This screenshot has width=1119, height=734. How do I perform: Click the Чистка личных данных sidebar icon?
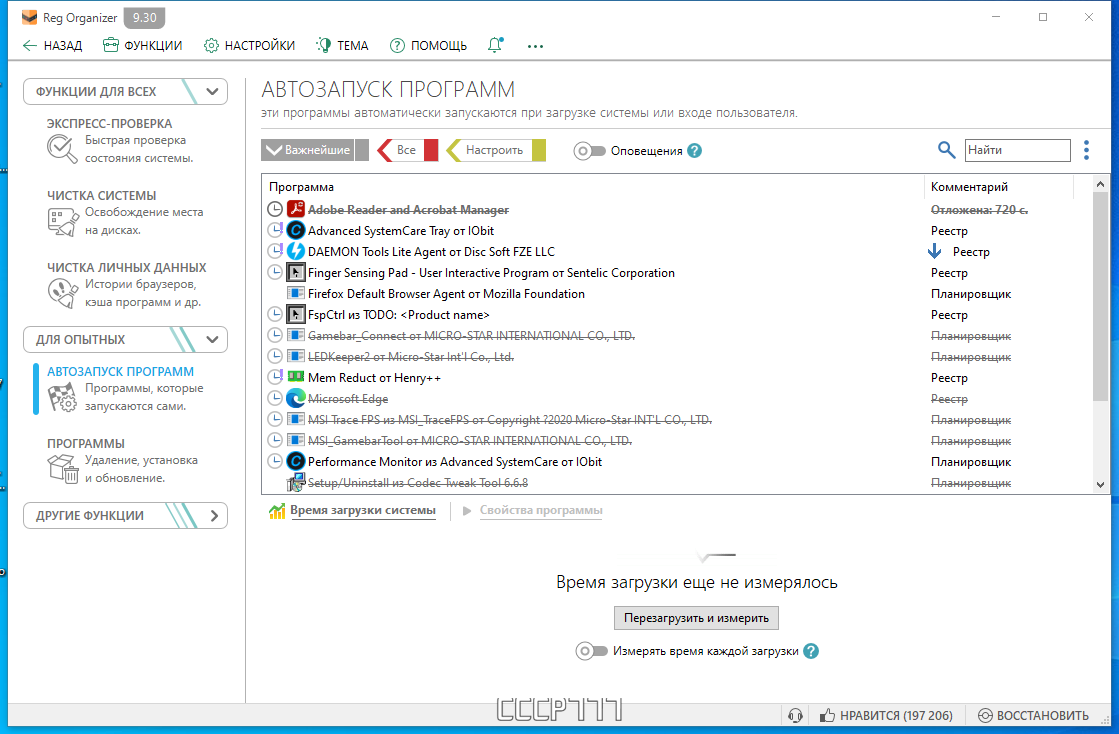[62, 293]
